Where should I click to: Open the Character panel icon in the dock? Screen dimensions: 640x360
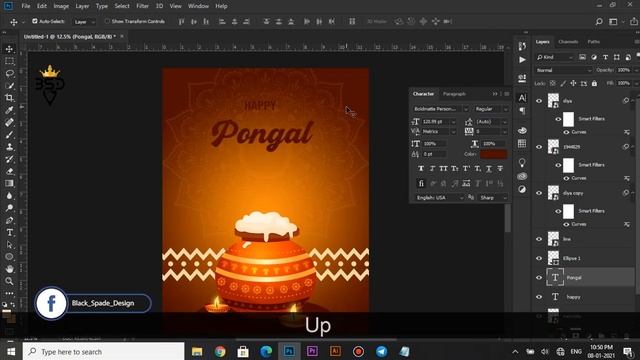(x=522, y=98)
